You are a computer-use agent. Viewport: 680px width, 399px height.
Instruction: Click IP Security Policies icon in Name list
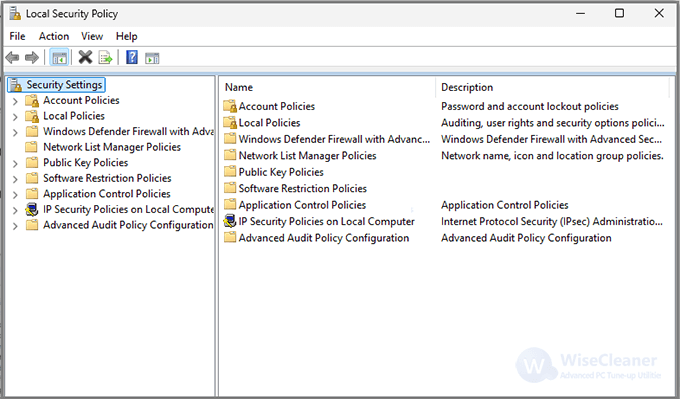pyautogui.click(x=230, y=221)
